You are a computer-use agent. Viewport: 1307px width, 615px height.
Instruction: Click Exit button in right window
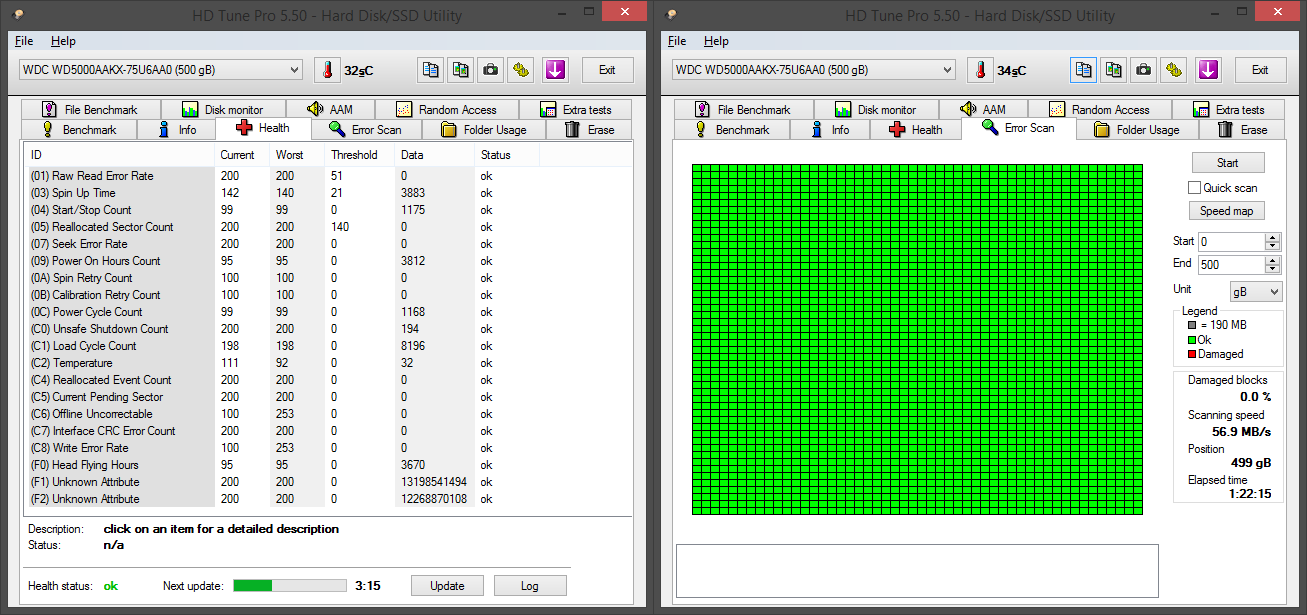(x=1260, y=70)
